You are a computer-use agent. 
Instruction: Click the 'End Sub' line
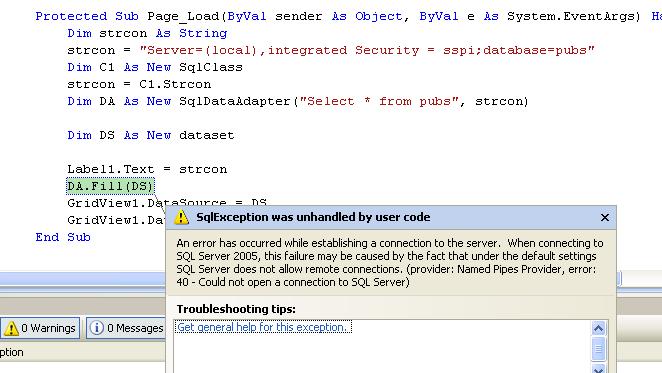tap(63, 237)
